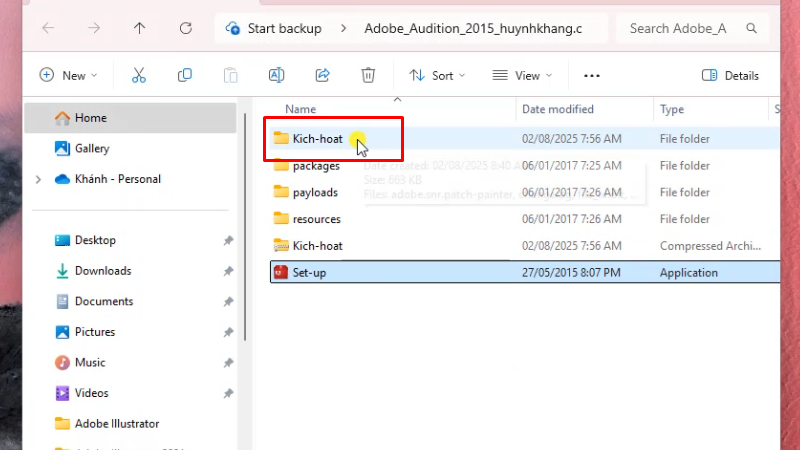Click the 27/05/2015 8:07 PM date cell
The image size is (800, 450).
tap(571, 272)
